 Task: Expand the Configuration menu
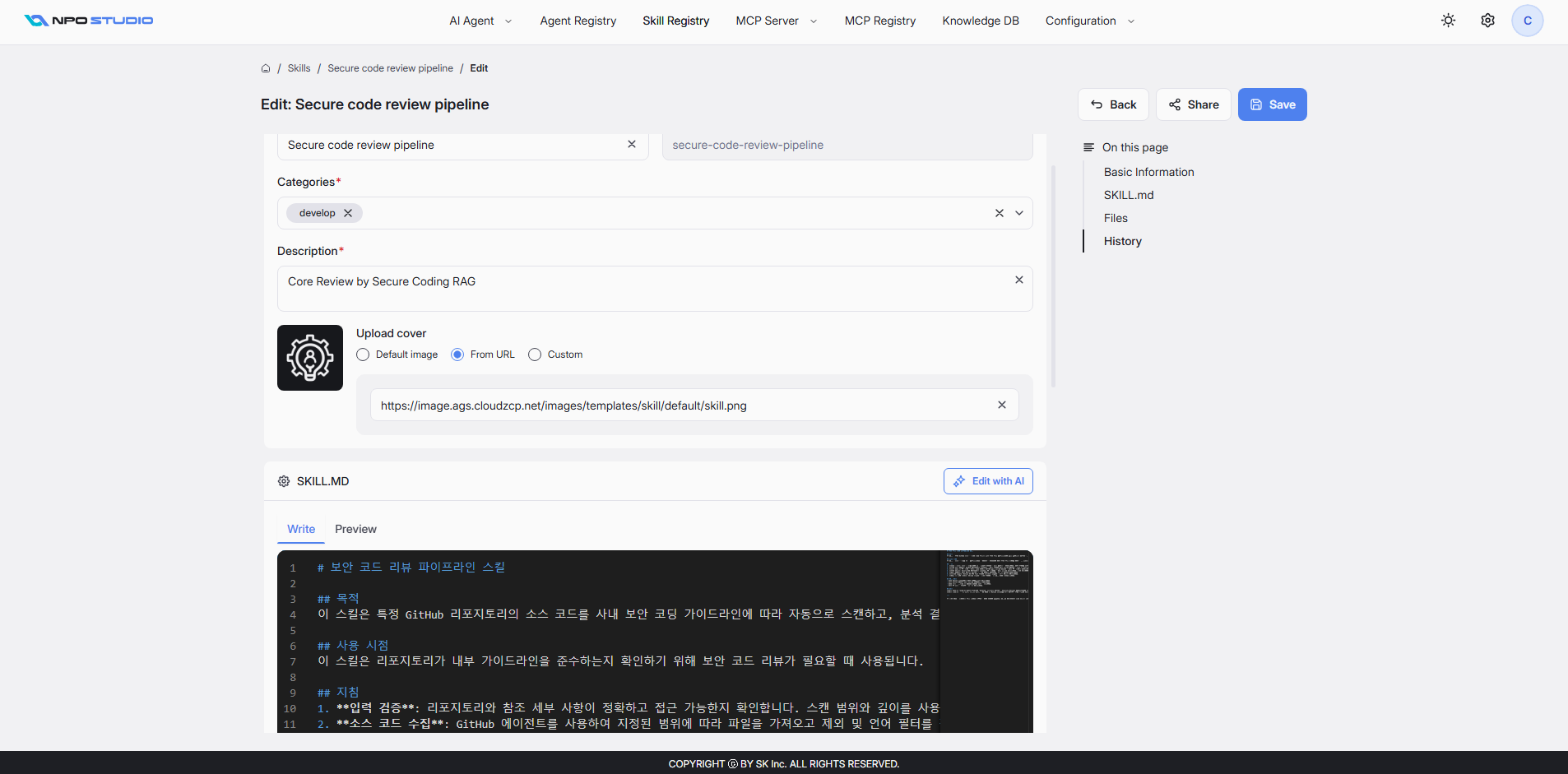[x=1090, y=21]
